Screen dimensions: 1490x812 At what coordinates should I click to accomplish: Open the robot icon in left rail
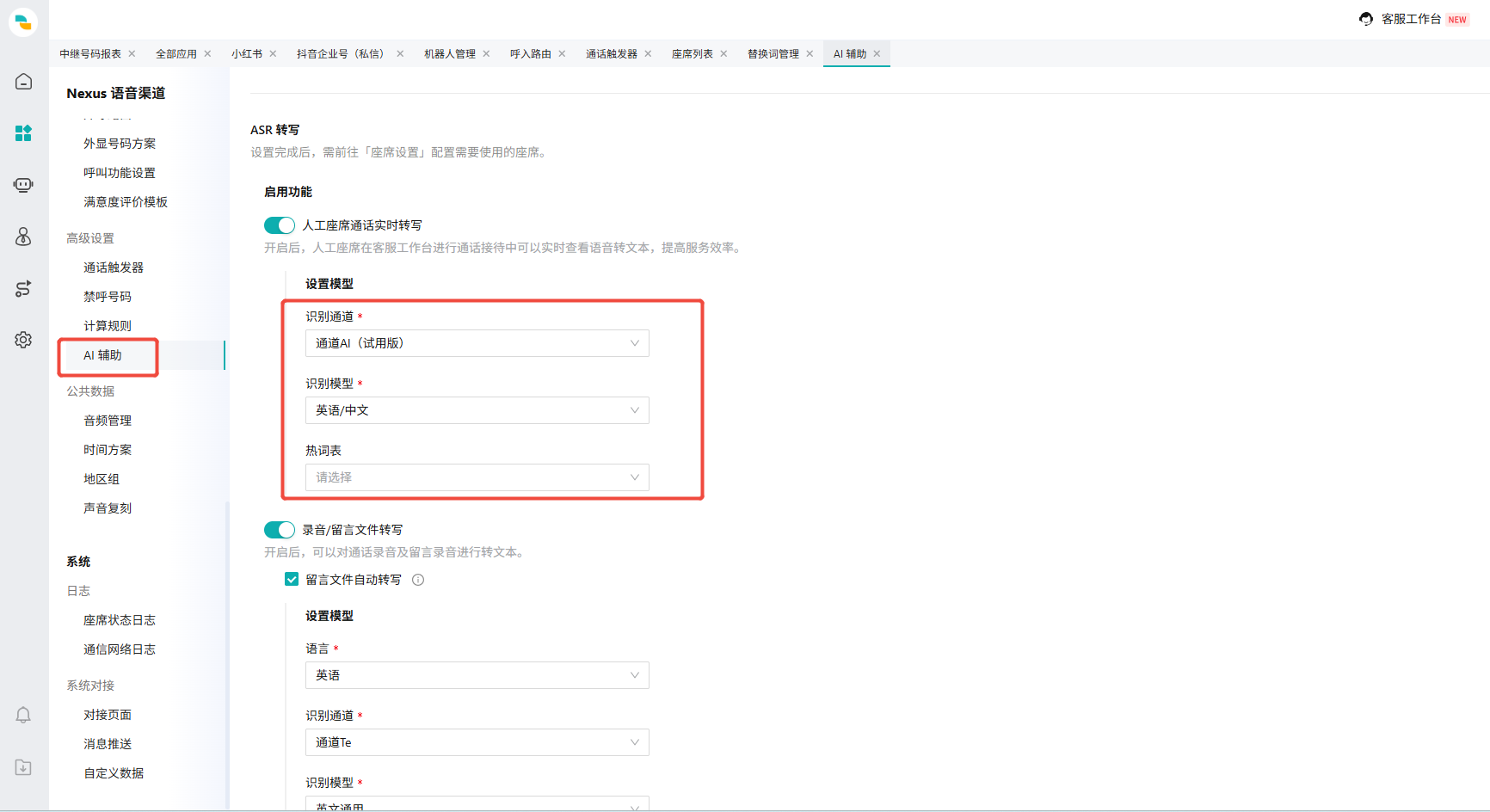pyautogui.click(x=23, y=185)
